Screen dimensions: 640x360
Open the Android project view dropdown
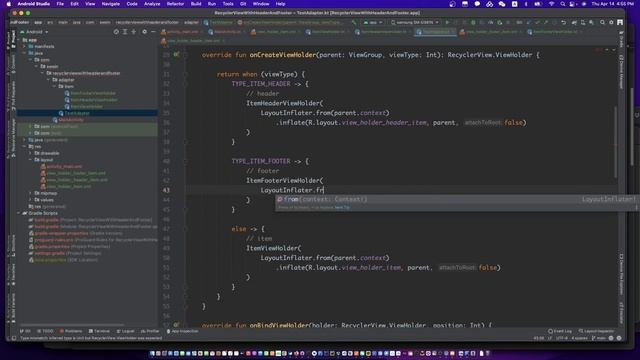click(x=34, y=32)
